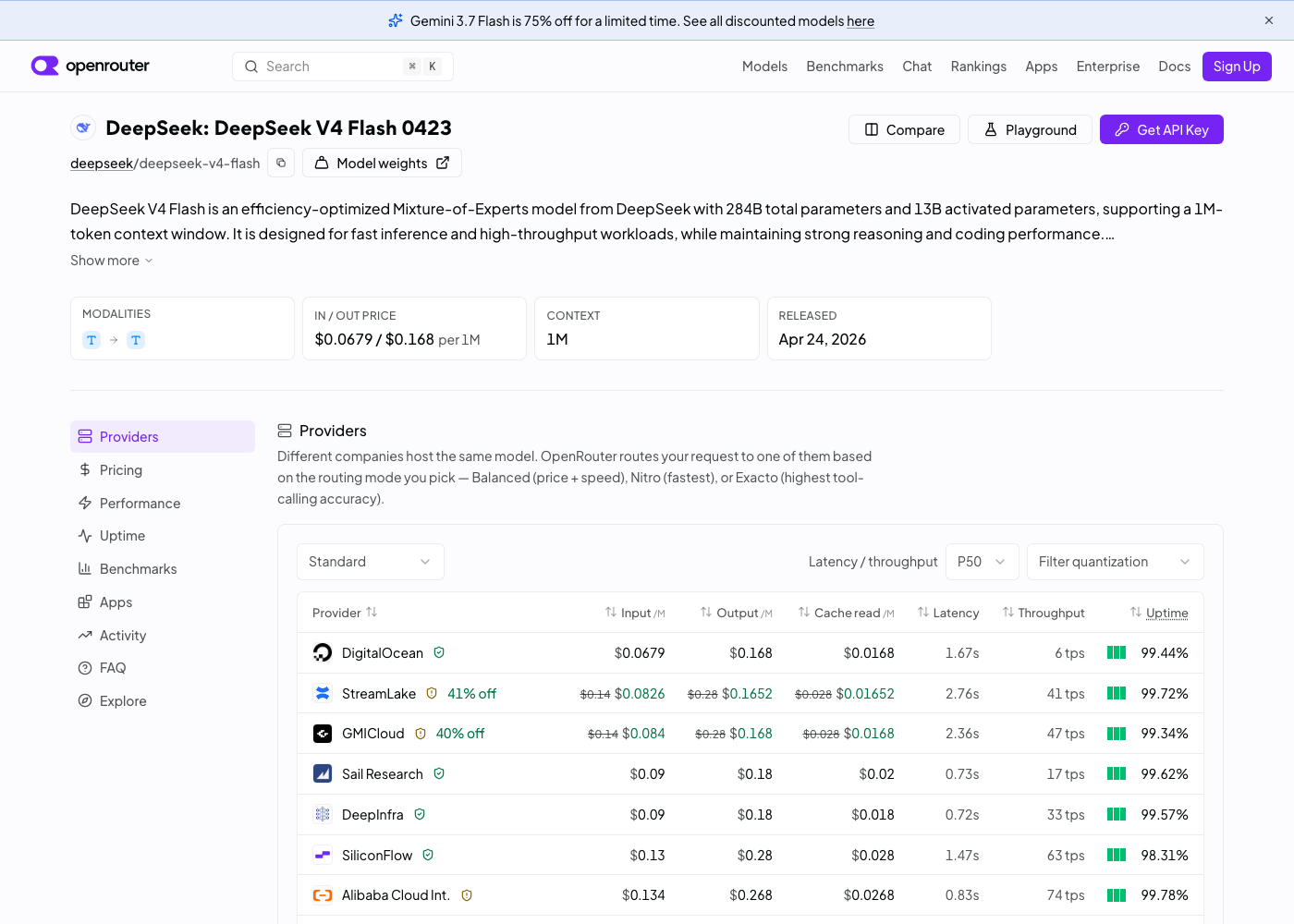Open the Playground button
1294x924 pixels.
pos(1030,129)
